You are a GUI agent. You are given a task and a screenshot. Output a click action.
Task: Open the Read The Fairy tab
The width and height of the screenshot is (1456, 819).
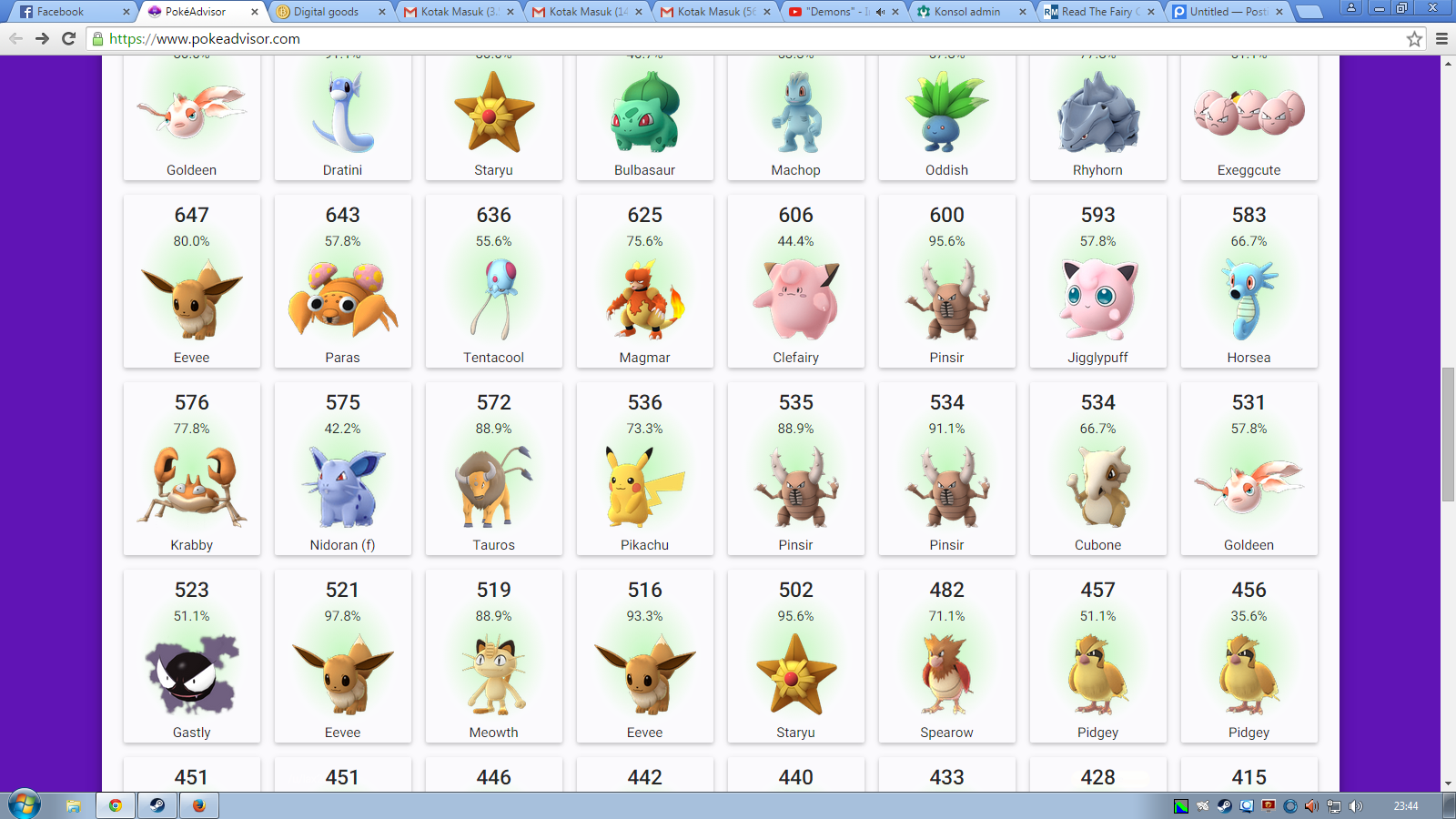click(1097, 12)
